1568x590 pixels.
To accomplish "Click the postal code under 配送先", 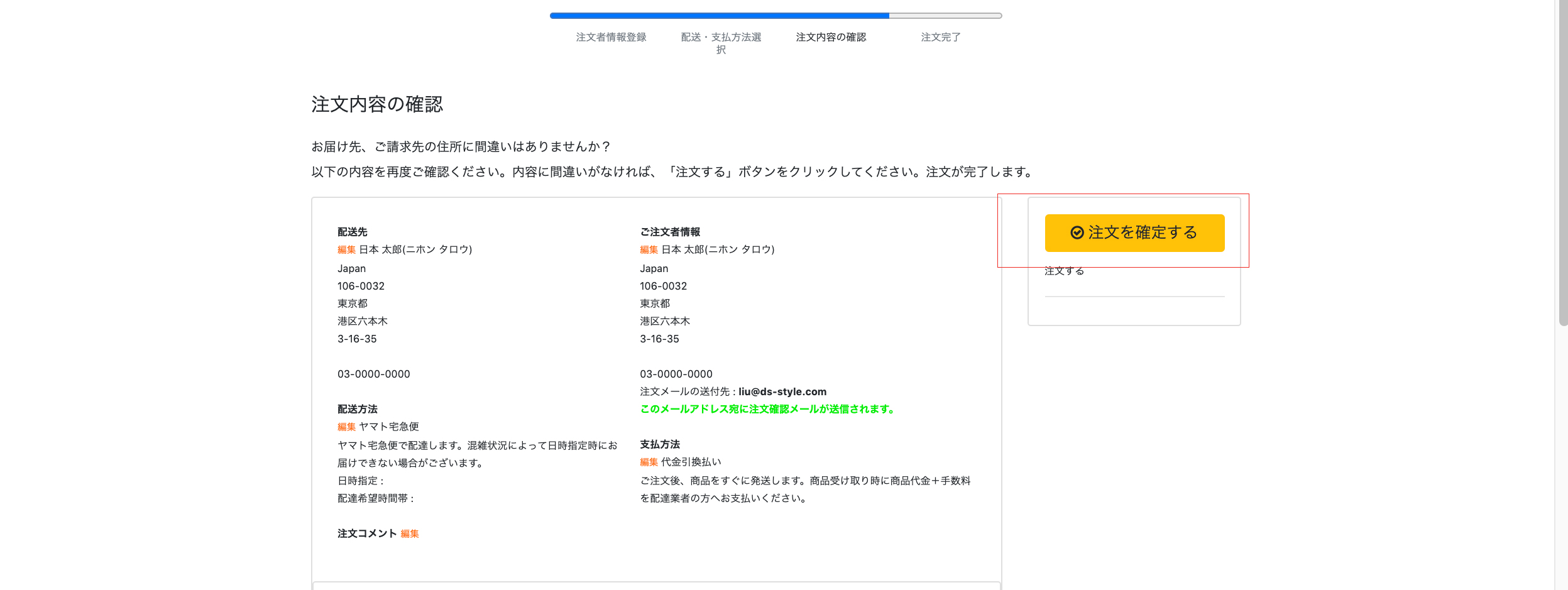I will [361, 287].
